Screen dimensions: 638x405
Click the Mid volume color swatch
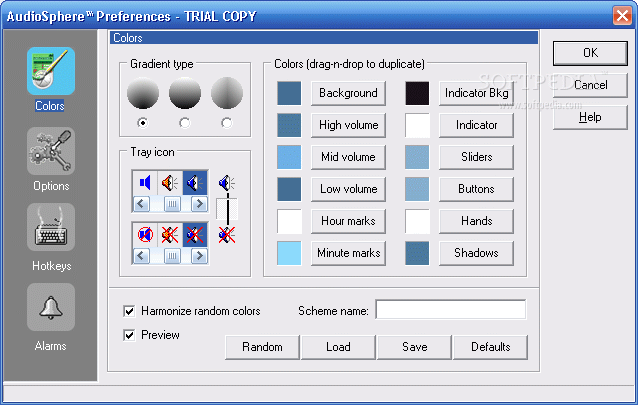[289, 157]
